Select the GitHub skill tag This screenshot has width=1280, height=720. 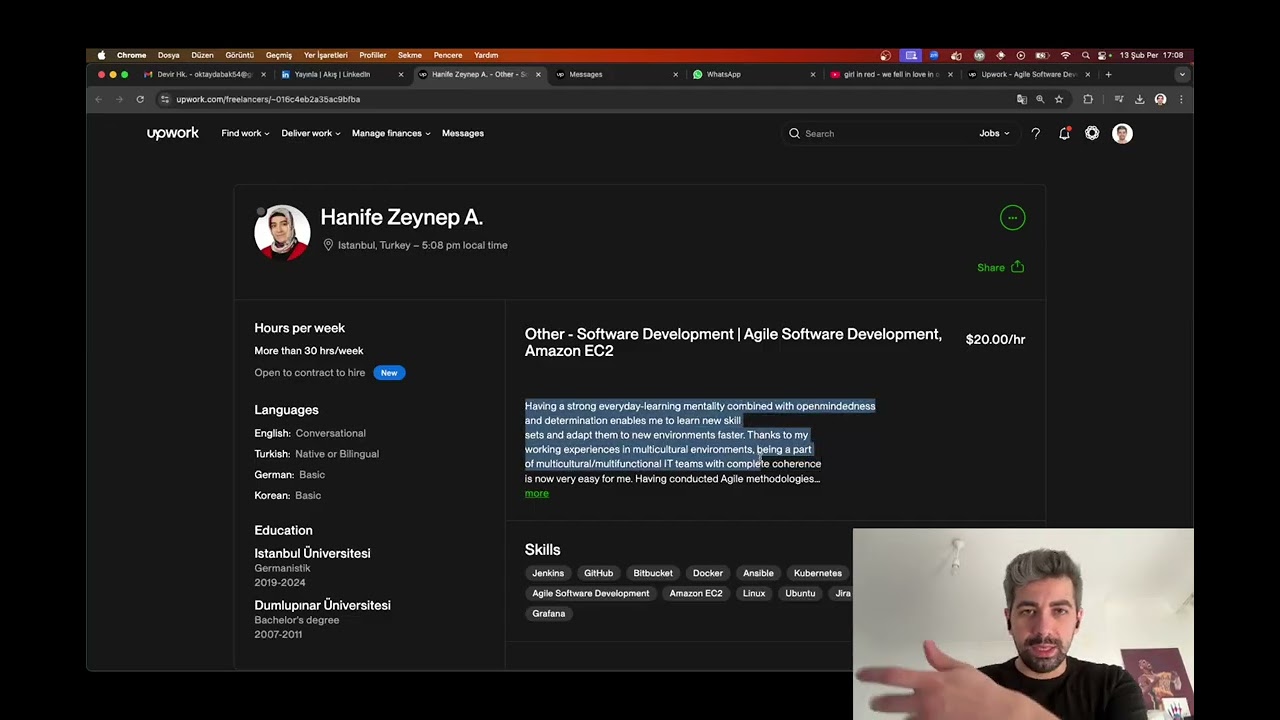tap(598, 573)
